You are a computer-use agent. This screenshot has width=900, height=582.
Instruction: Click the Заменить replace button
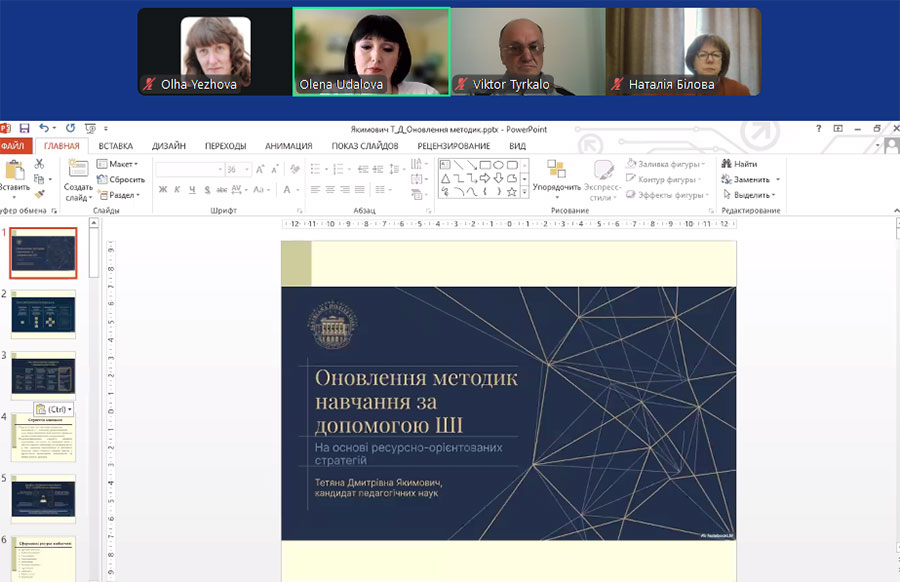pyautogui.click(x=750, y=180)
